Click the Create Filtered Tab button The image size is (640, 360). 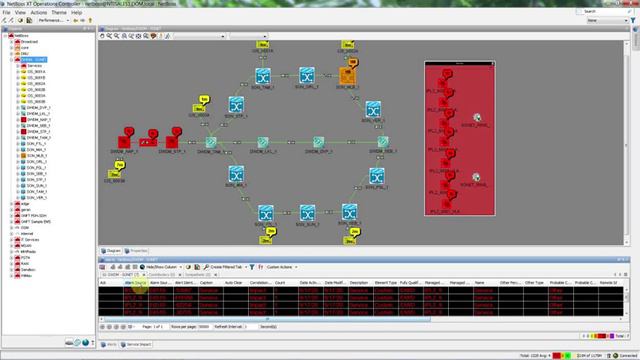click(x=225, y=267)
